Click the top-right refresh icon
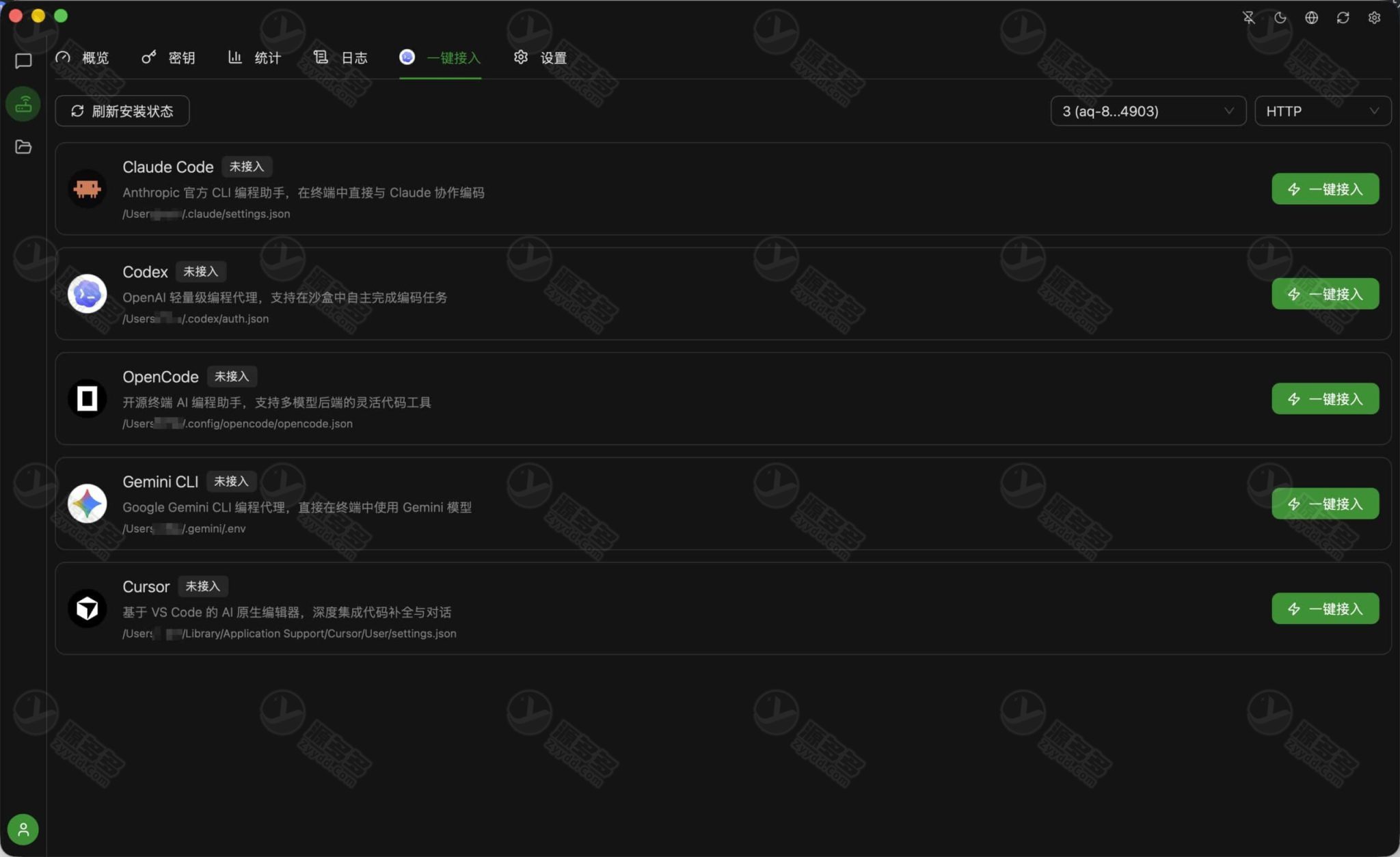The height and width of the screenshot is (857, 1400). pyautogui.click(x=1343, y=18)
